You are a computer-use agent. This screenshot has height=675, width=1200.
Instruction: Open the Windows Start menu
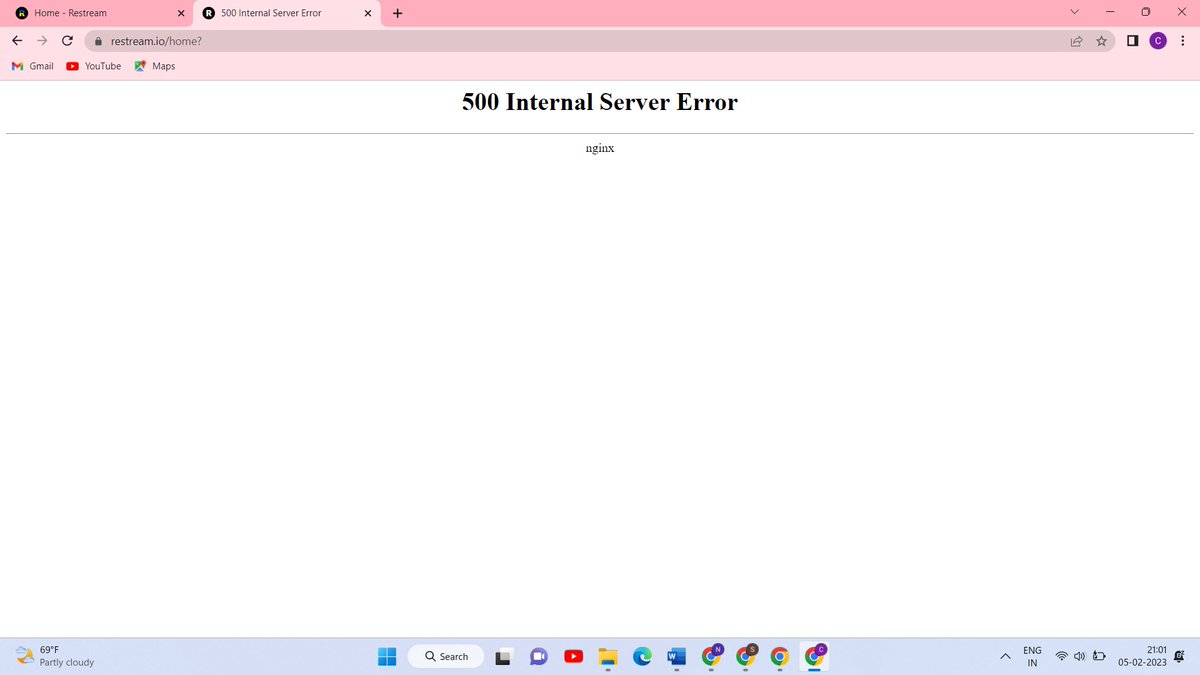(x=387, y=656)
